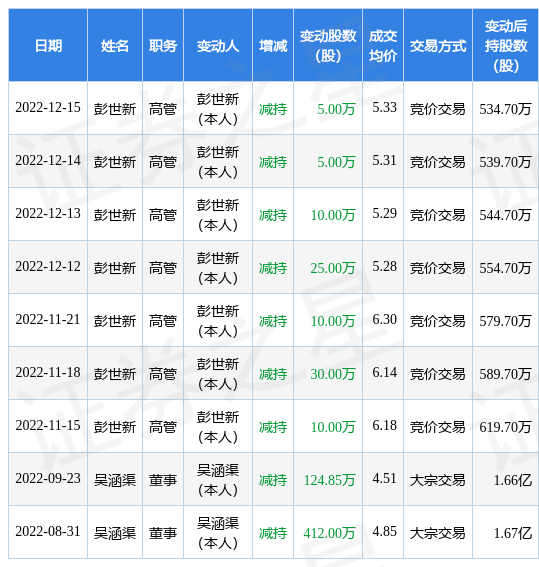Click 大宗交易 in the 2022-09-23 row
This screenshot has width=539, height=567.
[x=438, y=480]
